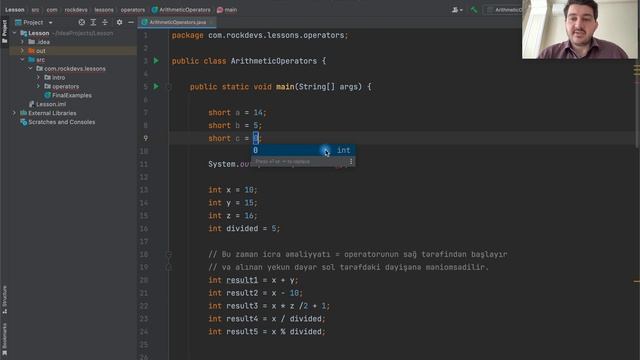
Task: Select FinalExamples in project tree
Action: (x=72, y=95)
